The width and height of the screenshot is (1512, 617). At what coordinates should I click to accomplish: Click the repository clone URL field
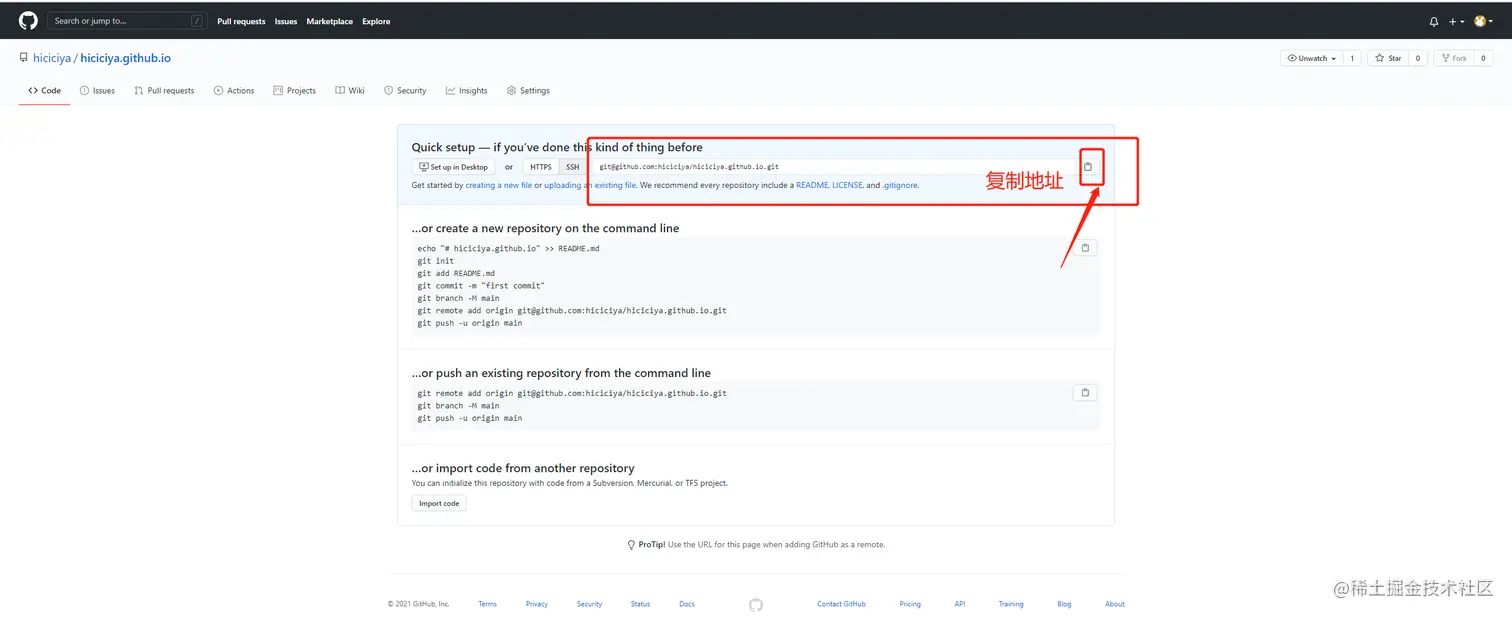coord(835,167)
